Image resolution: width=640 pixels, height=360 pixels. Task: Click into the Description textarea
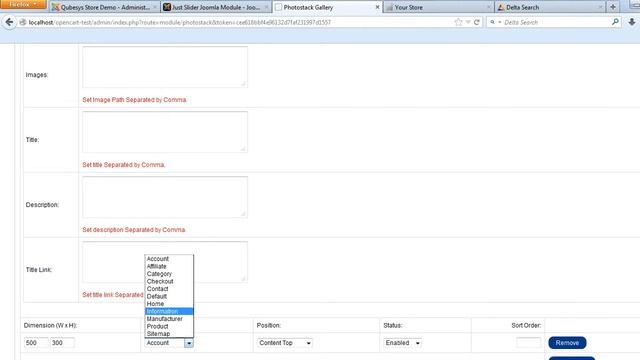(165, 197)
